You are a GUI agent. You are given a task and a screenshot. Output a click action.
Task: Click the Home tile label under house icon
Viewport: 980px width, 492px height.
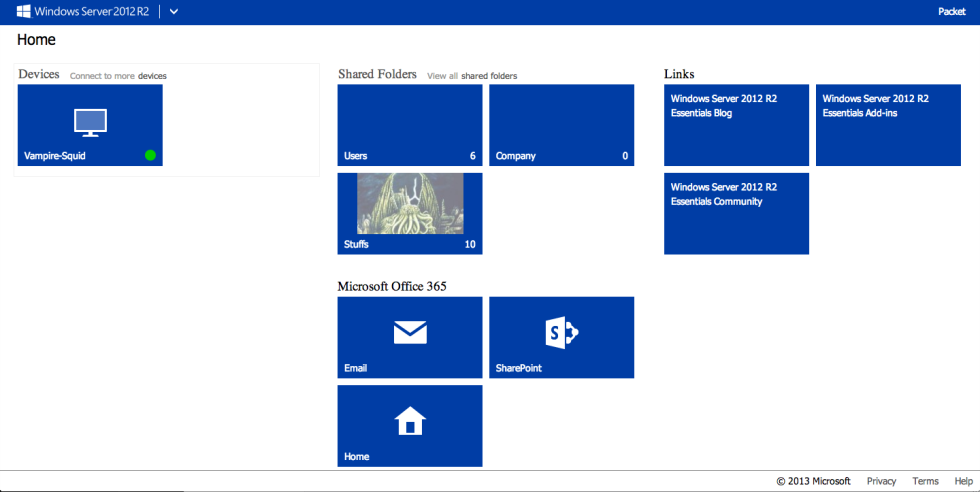[356, 457]
